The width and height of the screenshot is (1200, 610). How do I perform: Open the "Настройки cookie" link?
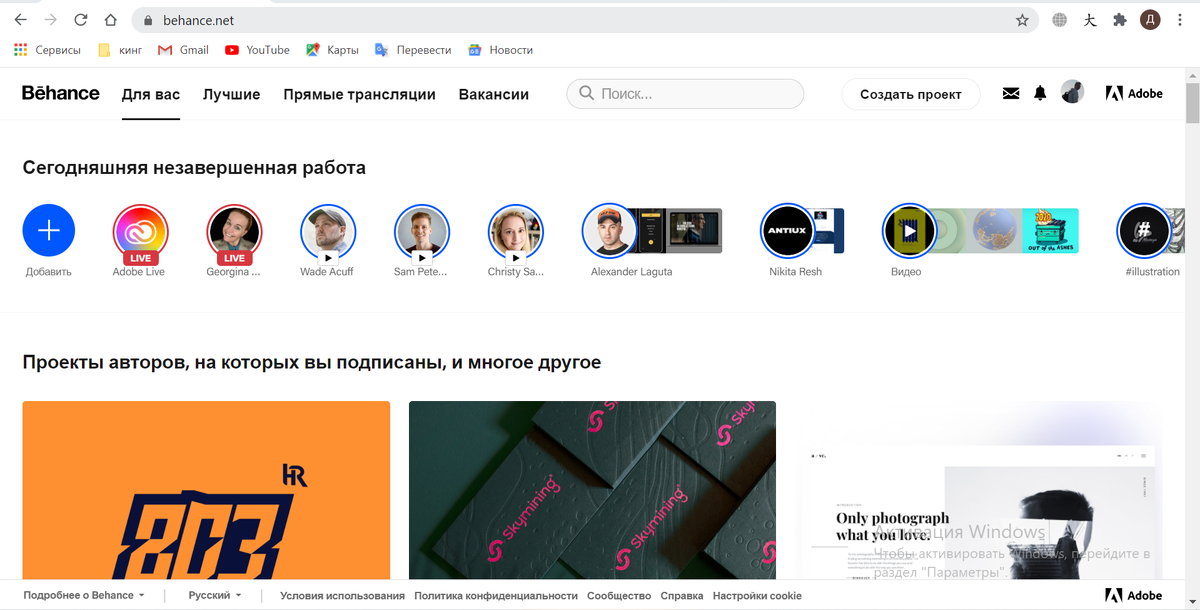(x=757, y=595)
